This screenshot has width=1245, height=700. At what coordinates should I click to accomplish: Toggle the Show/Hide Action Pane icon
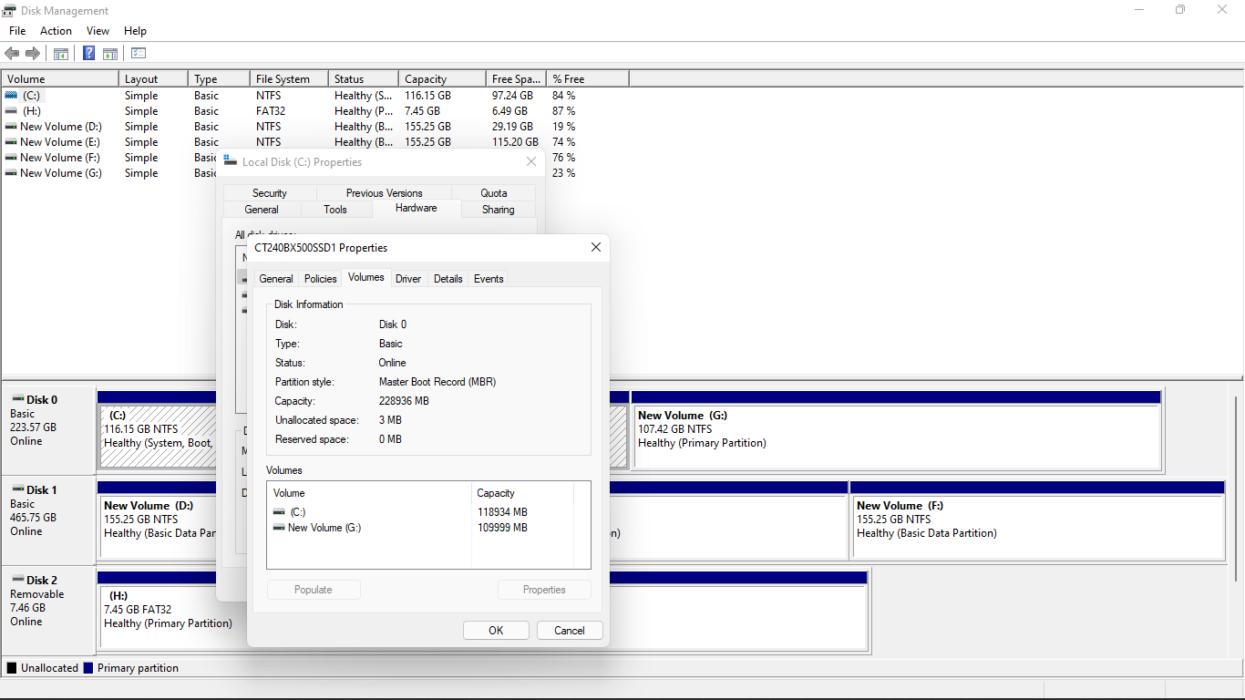110,54
